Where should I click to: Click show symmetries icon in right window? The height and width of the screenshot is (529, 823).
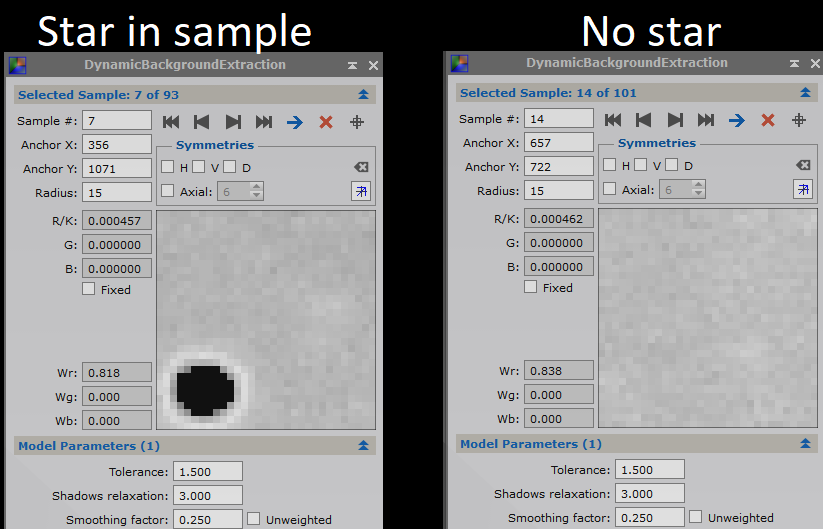pyautogui.click(x=803, y=189)
